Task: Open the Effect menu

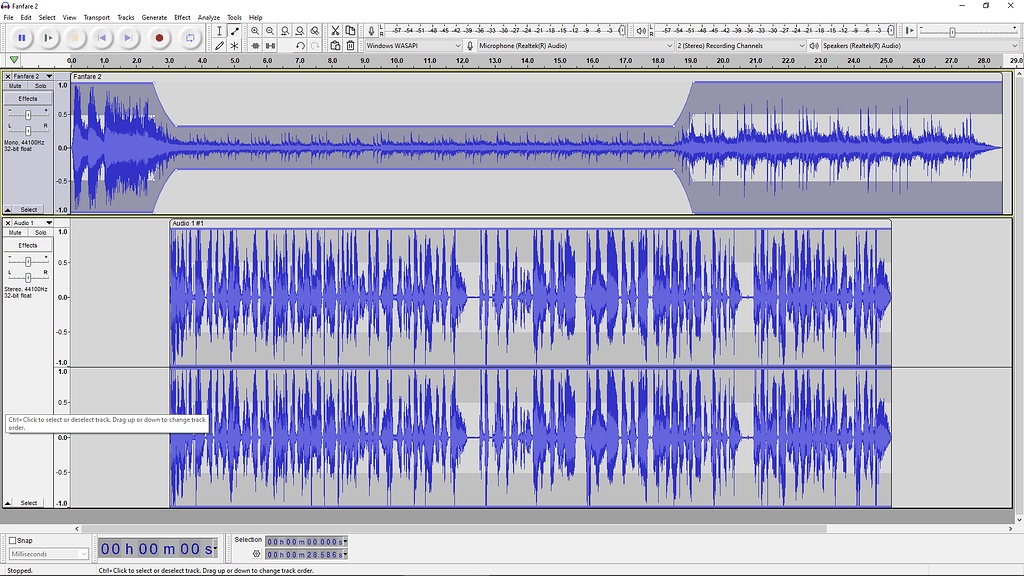Action: 181,16
